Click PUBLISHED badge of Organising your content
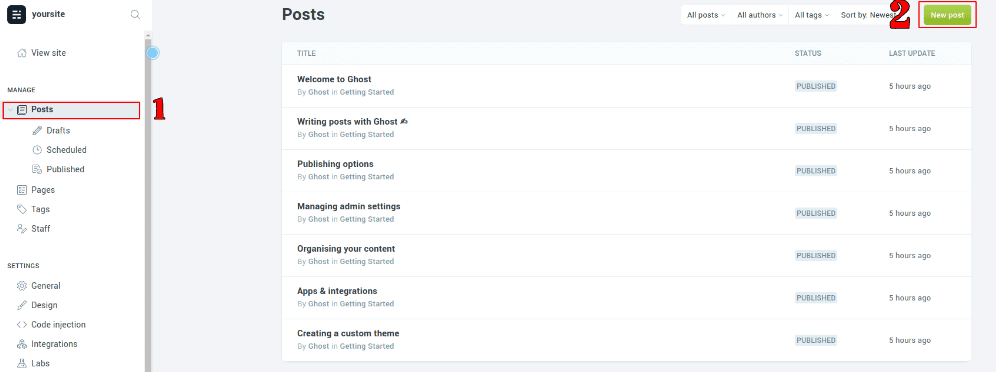The width and height of the screenshot is (996, 372). pyautogui.click(x=816, y=255)
